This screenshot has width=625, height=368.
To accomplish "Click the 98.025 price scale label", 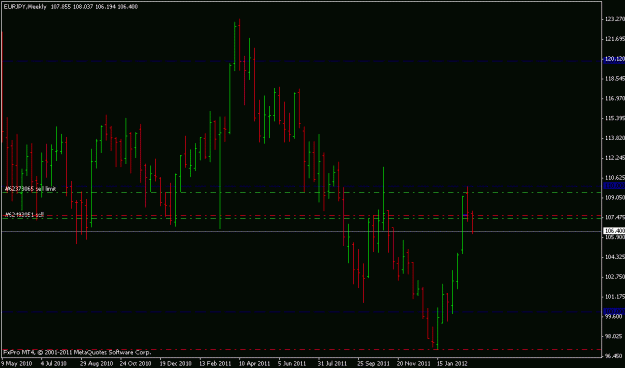I will coord(614,336).
